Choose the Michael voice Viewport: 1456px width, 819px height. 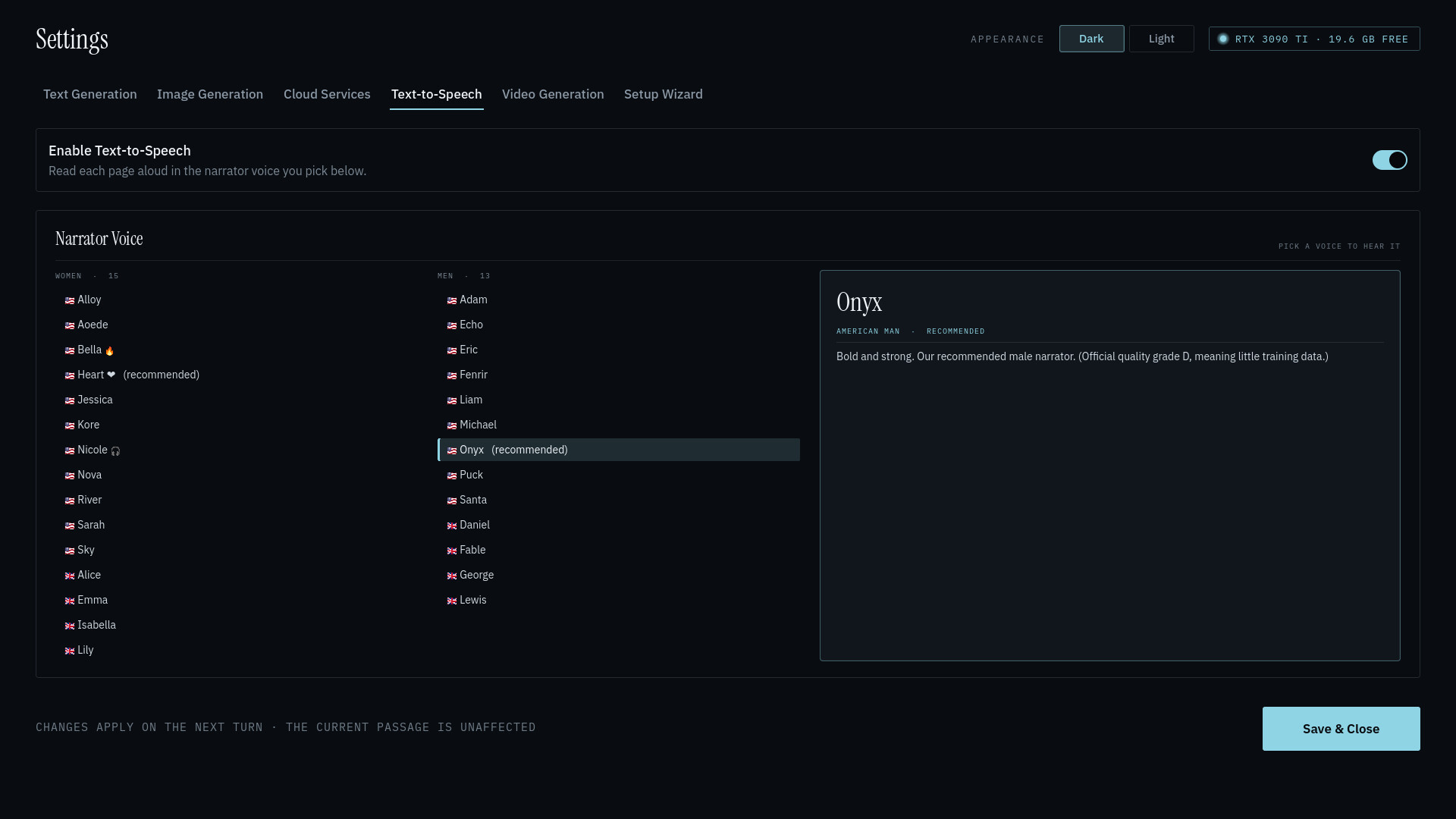[619, 425]
